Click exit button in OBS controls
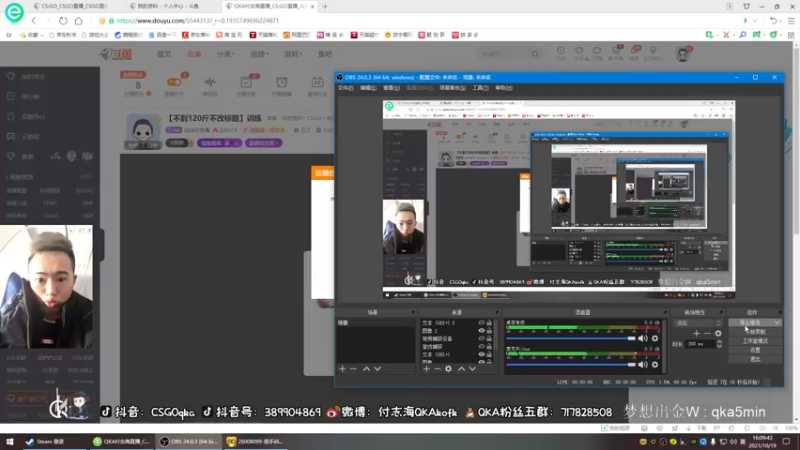 [755, 359]
